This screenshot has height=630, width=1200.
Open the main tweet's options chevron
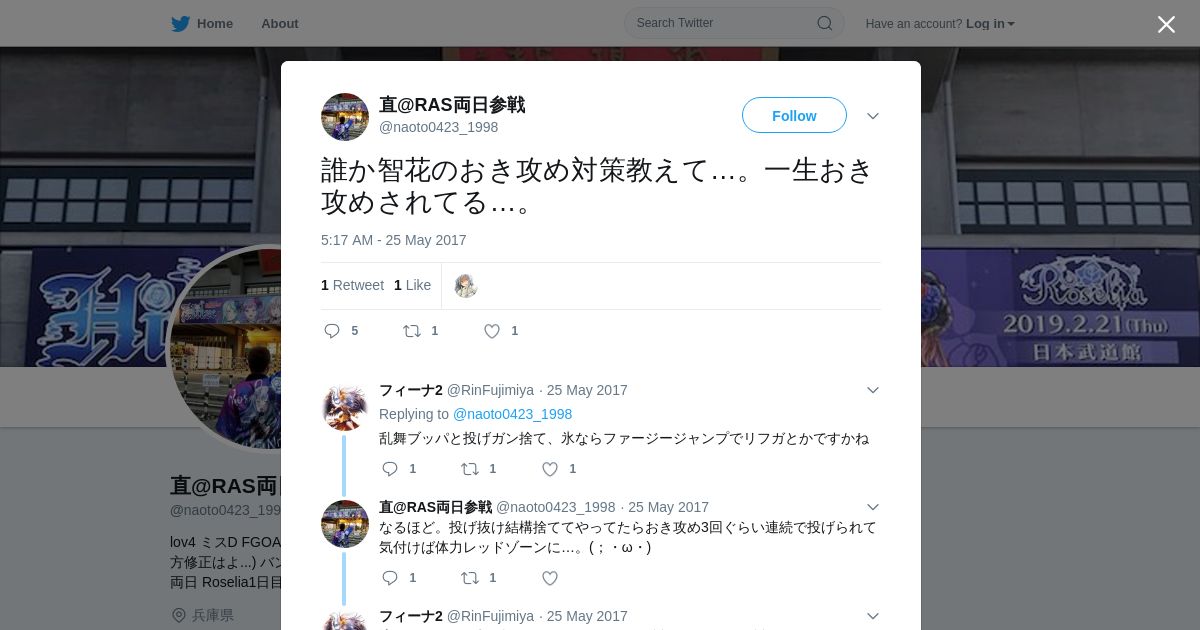click(873, 116)
